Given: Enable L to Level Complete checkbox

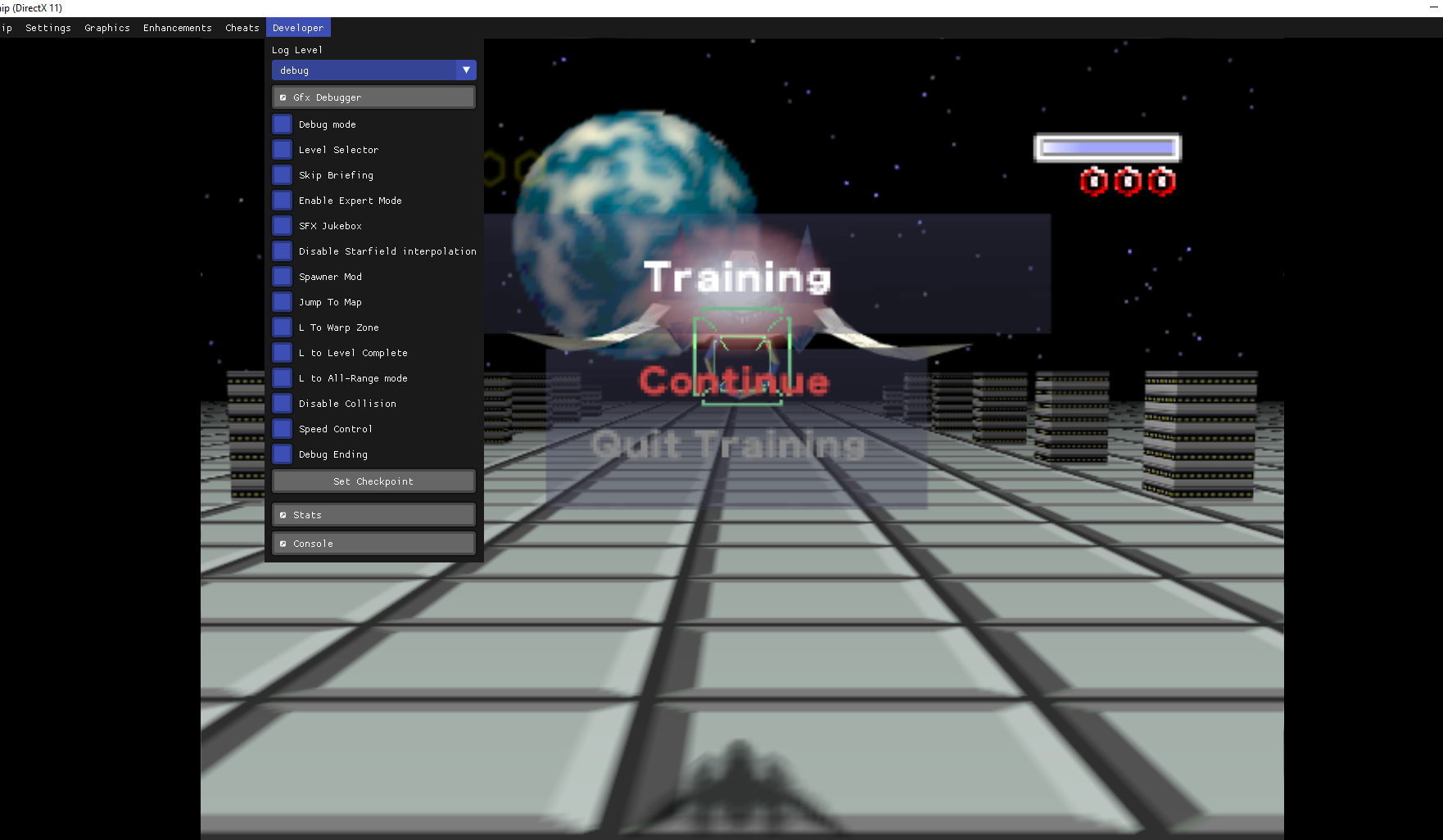Looking at the screenshot, I should click(x=283, y=353).
